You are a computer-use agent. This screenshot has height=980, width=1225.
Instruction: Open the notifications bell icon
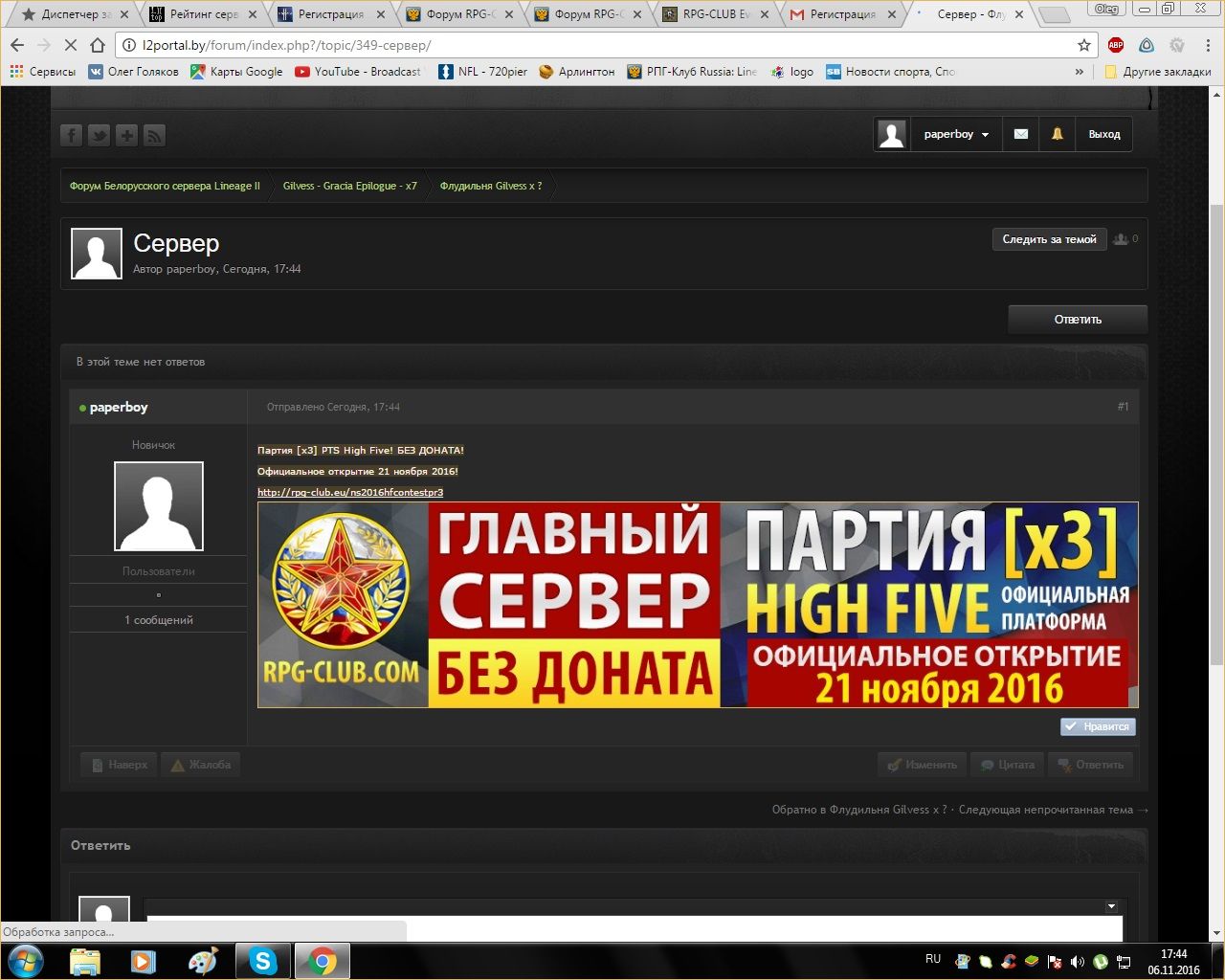(1058, 134)
